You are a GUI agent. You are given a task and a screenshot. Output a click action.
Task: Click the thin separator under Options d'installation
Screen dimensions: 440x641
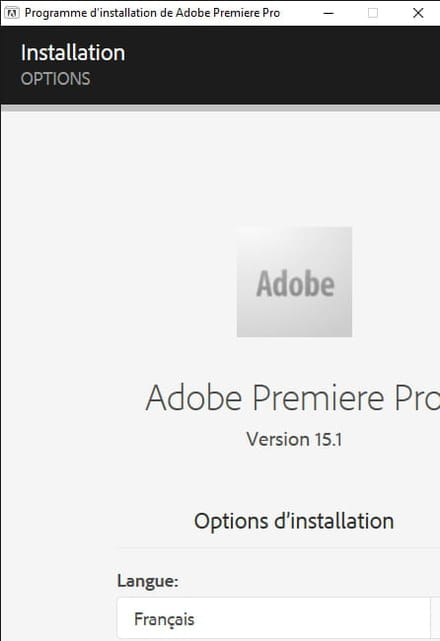(279, 548)
